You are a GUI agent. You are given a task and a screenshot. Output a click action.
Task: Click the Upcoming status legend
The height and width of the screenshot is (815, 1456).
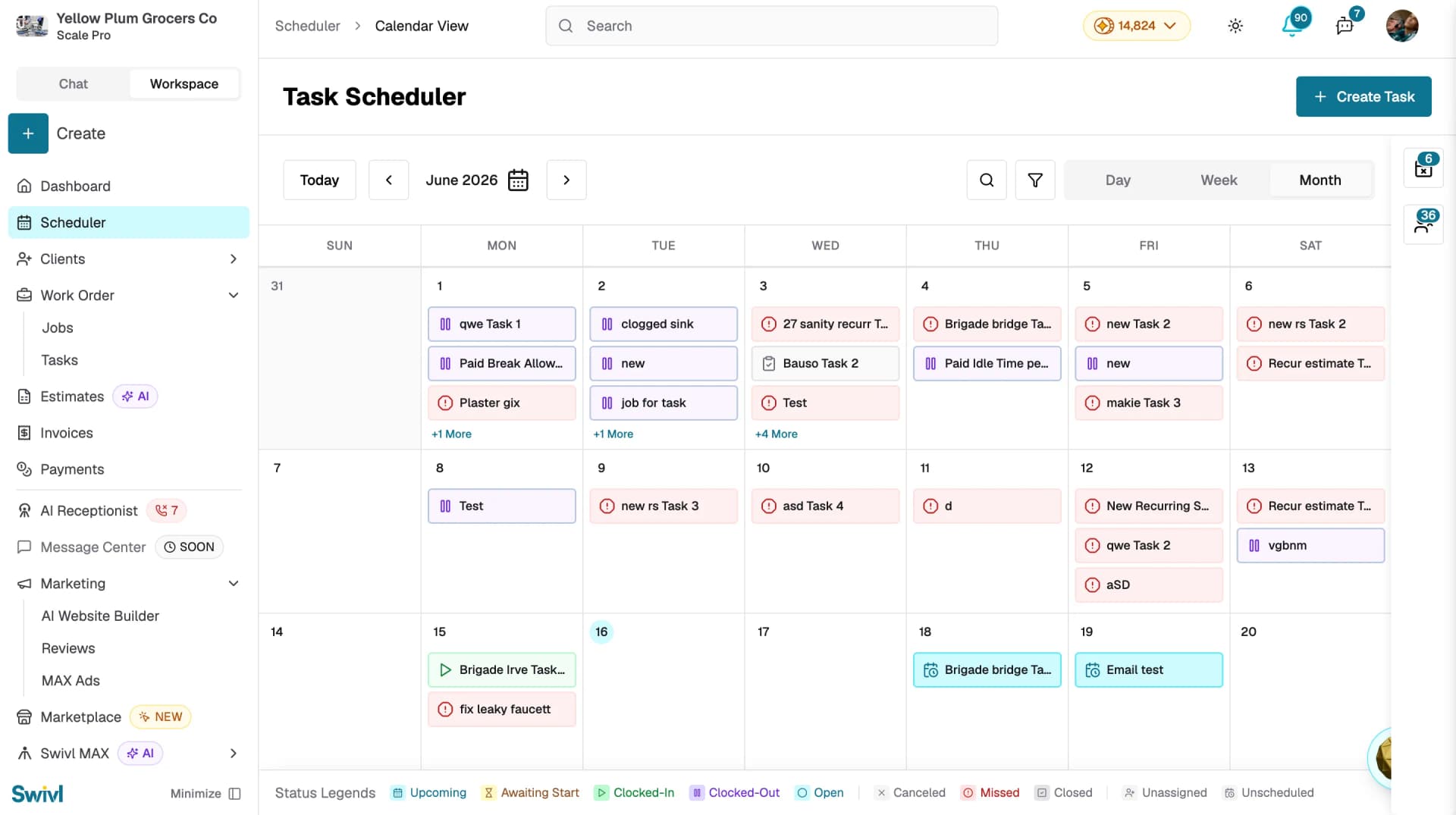[x=429, y=793]
